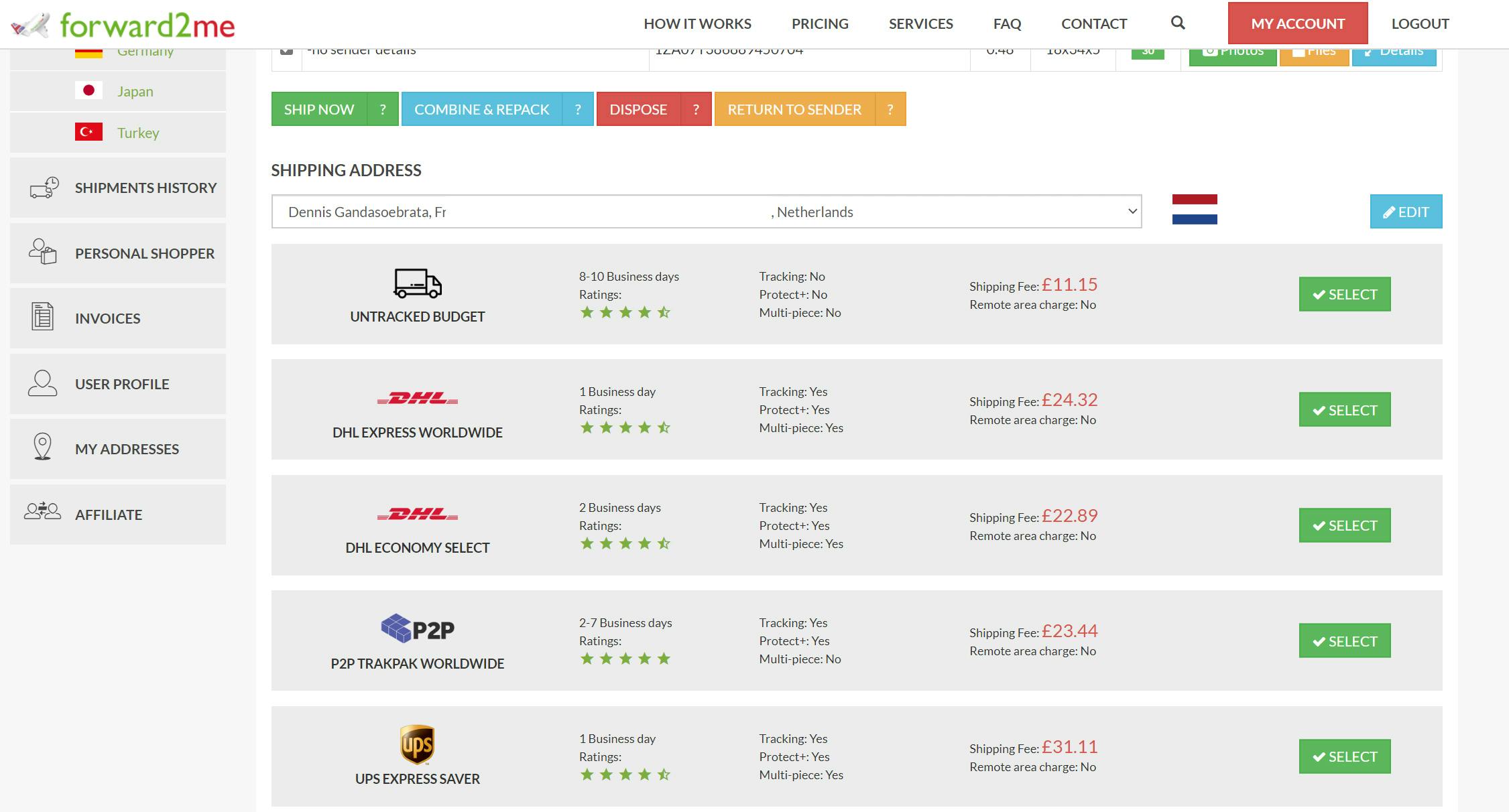The height and width of the screenshot is (812, 1509).
Task: Toggle the parcel row checkbox
Action: coord(286,51)
